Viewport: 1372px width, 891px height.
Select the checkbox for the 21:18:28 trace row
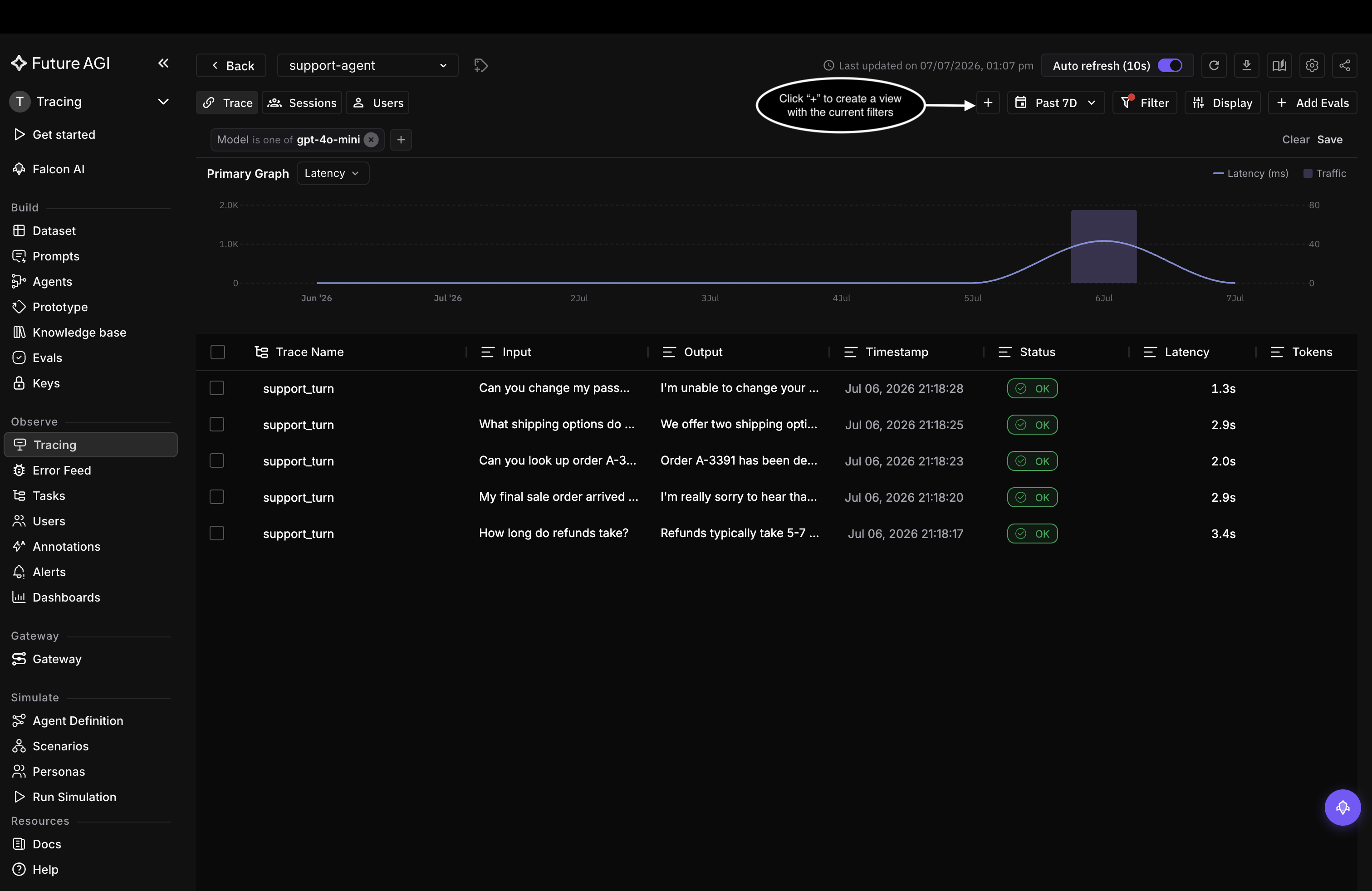tap(217, 388)
